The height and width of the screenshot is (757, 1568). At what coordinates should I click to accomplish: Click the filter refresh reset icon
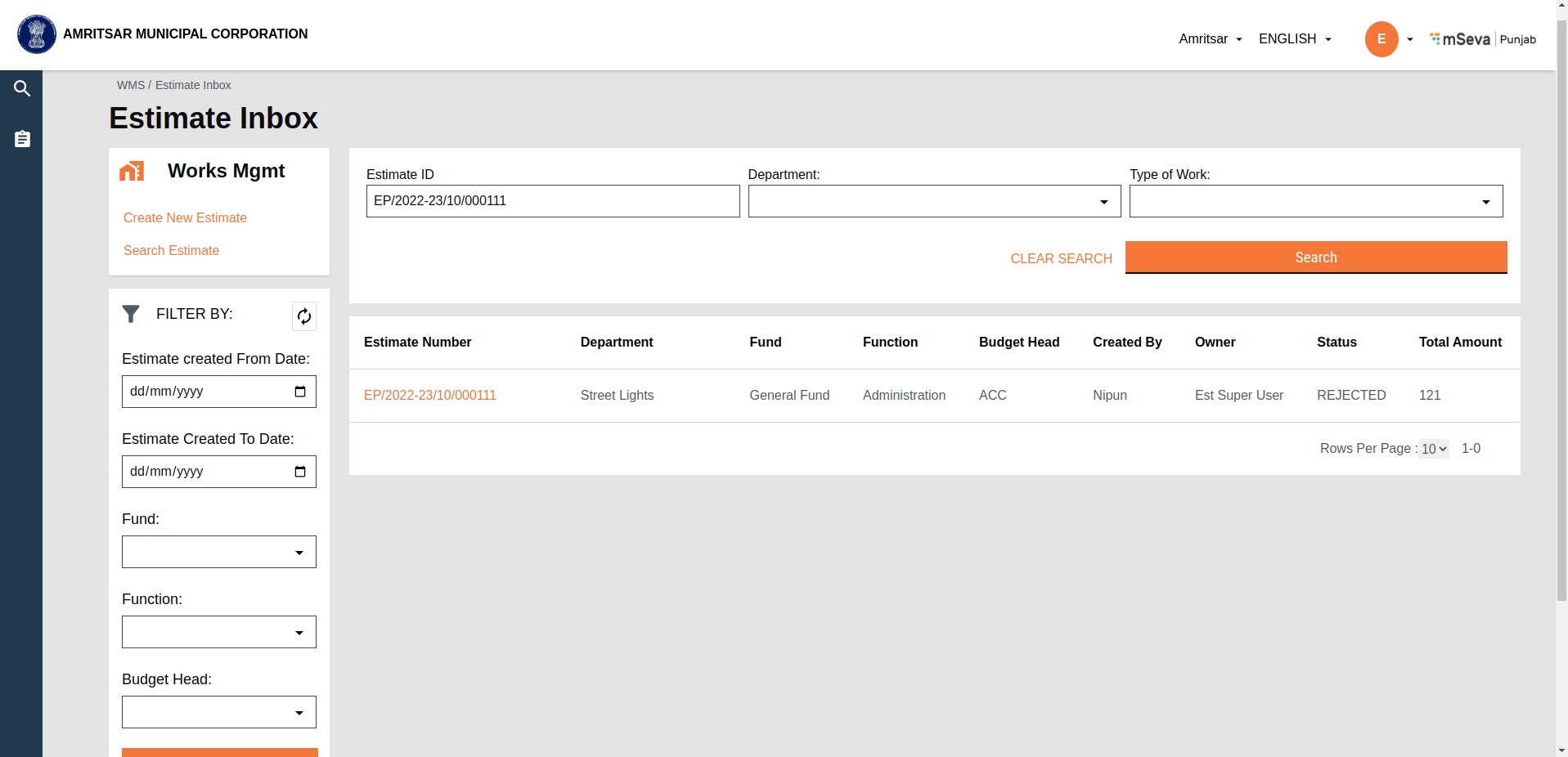click(304, 316)
